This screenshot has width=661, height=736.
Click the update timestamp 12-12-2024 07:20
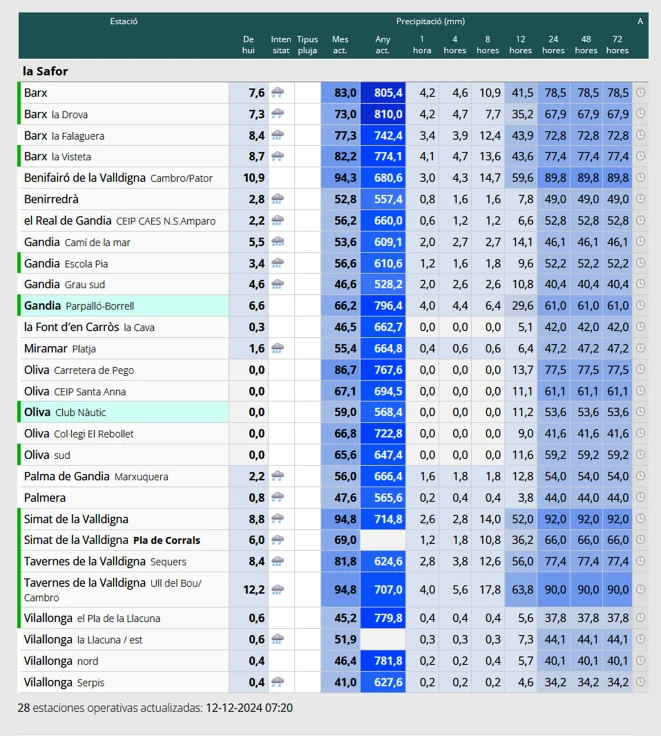(x=249, y=707)
